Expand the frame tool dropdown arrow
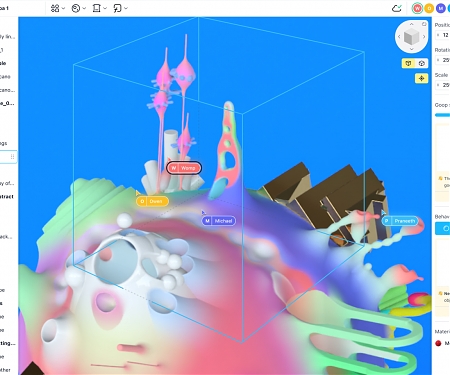450x375 pixels. 105,8
